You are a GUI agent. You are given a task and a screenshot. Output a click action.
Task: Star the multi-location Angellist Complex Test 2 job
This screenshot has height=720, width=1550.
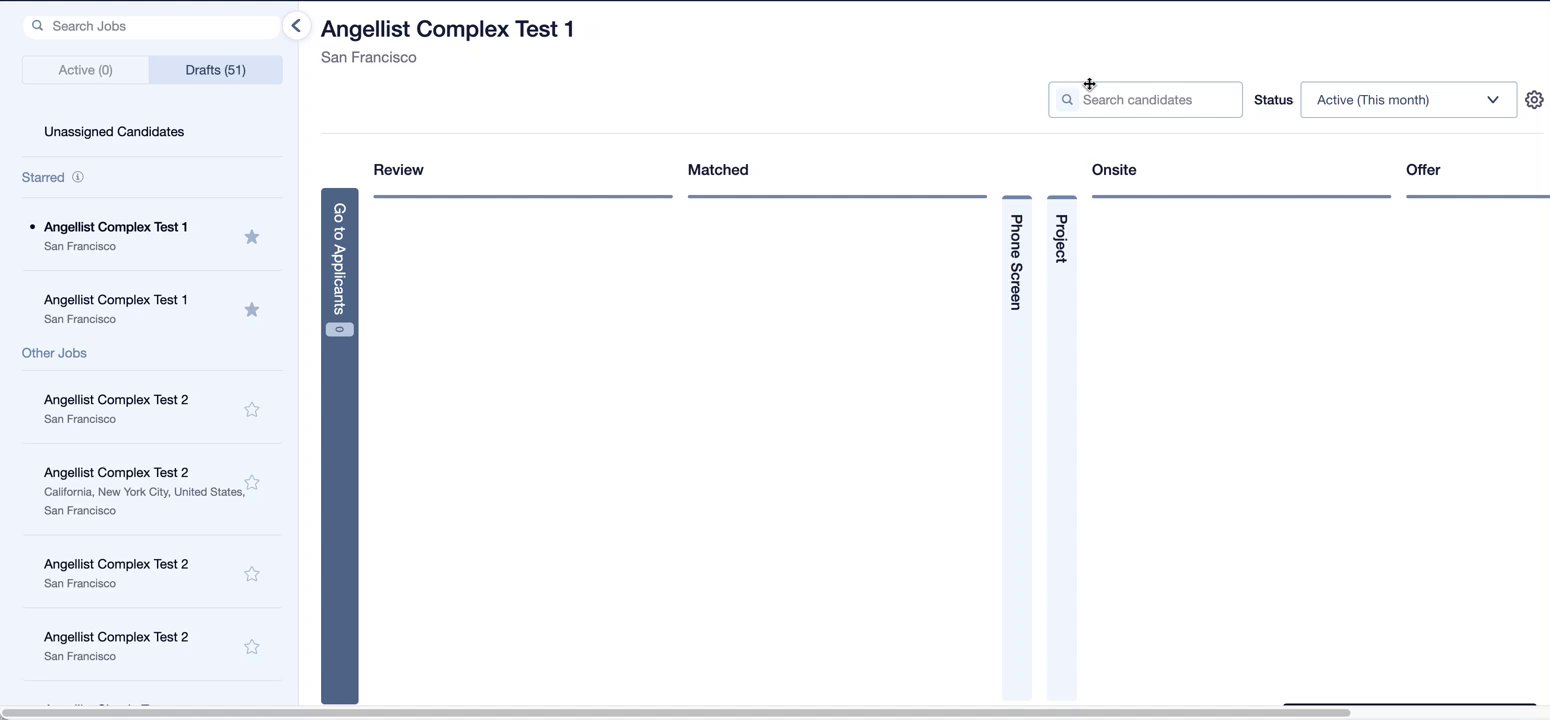point(252,483)
